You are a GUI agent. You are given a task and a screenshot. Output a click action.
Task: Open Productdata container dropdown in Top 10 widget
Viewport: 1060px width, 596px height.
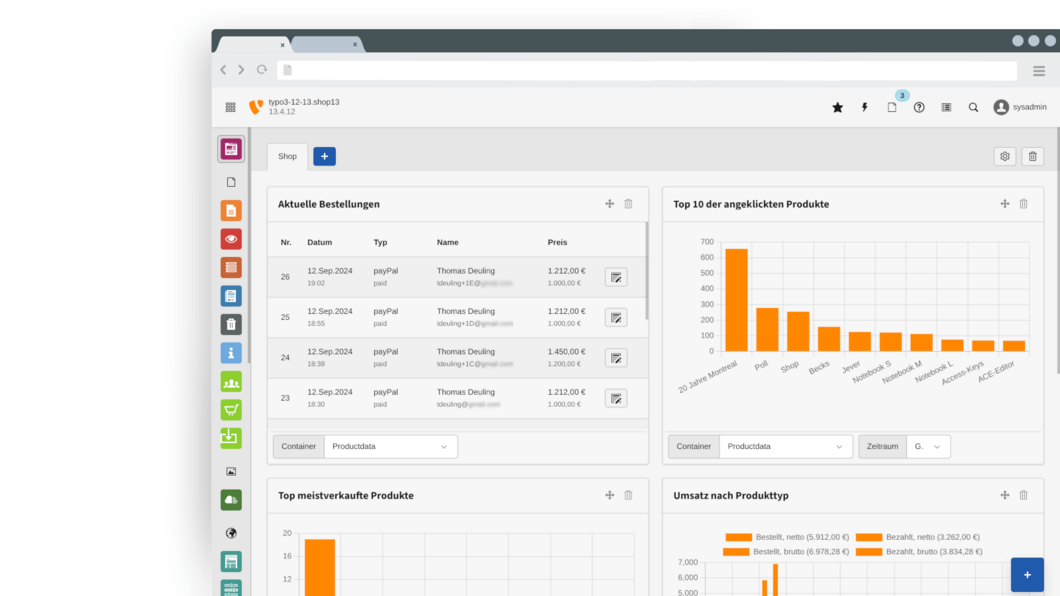click(784, 446)
